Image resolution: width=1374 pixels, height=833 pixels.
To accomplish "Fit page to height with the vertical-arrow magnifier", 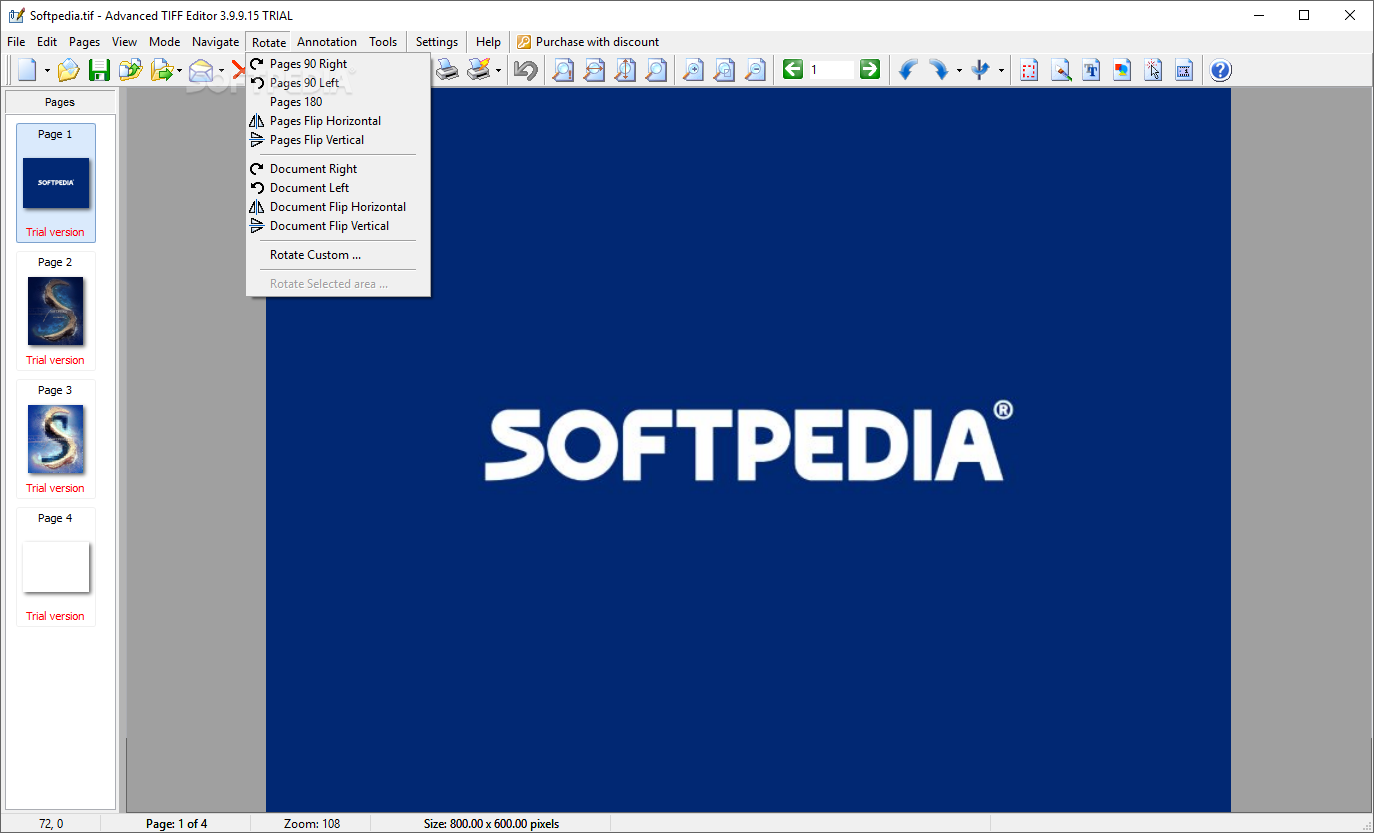I will [625, 70].
